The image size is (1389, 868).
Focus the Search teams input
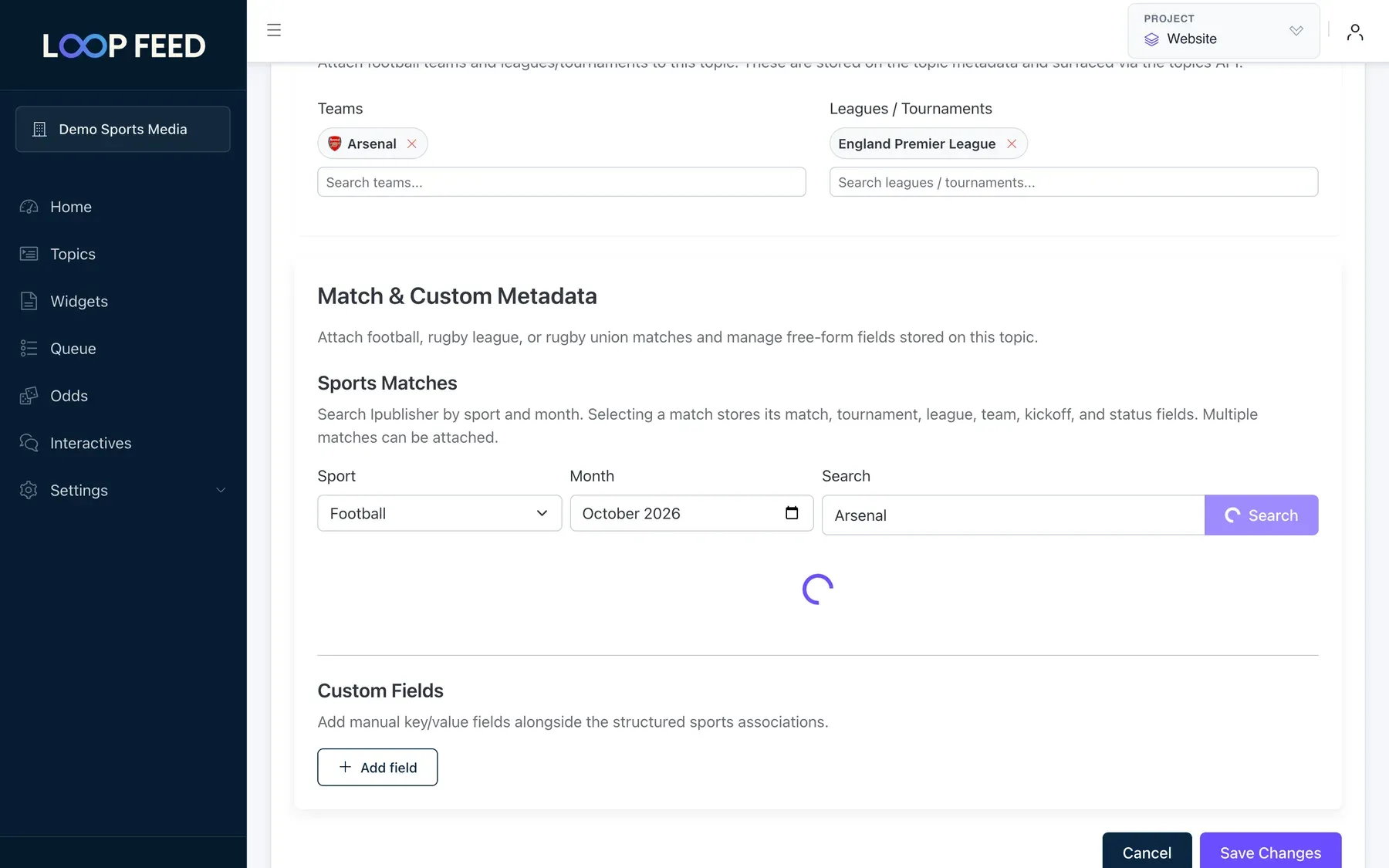(562, 182)
